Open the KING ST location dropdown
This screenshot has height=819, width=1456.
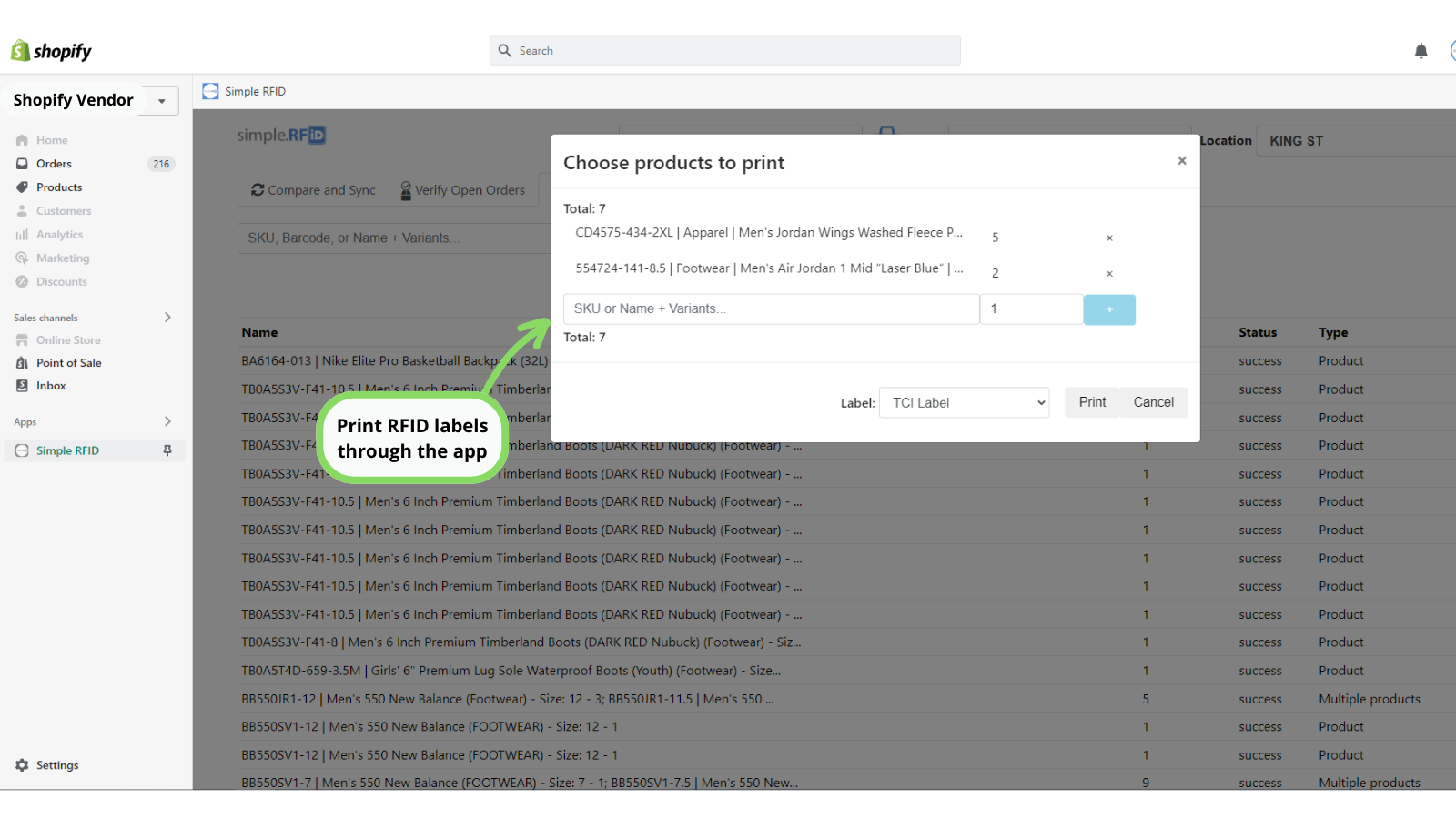pos(1356,141)
